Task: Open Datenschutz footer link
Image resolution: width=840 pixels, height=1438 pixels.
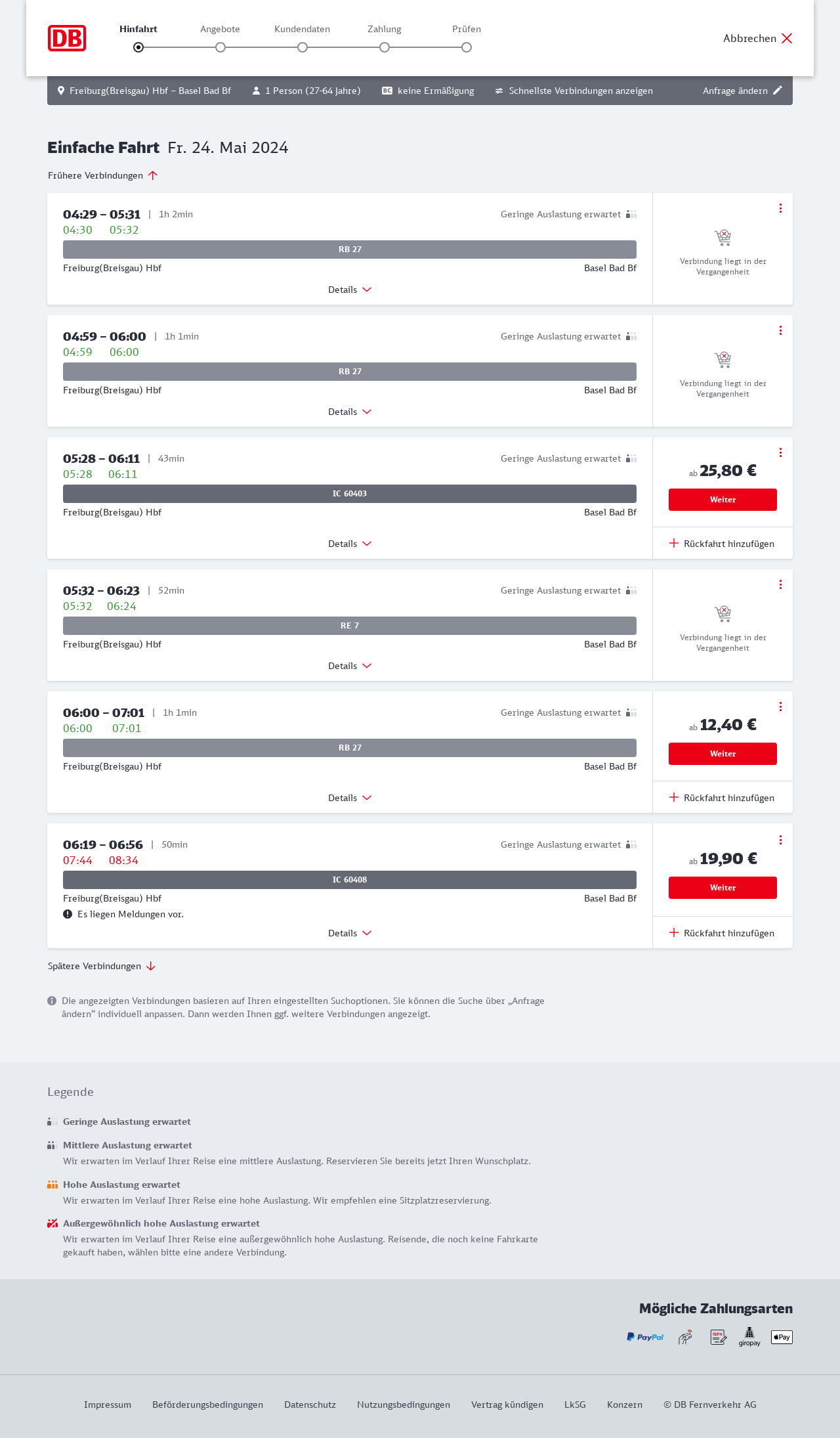Action: 310,1405
